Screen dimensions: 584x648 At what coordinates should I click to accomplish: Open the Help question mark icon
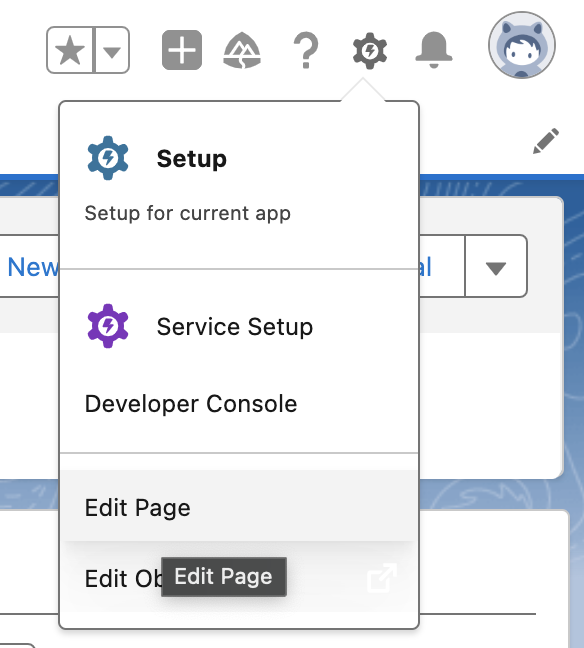pyautogui.click(x=306, y=50)
